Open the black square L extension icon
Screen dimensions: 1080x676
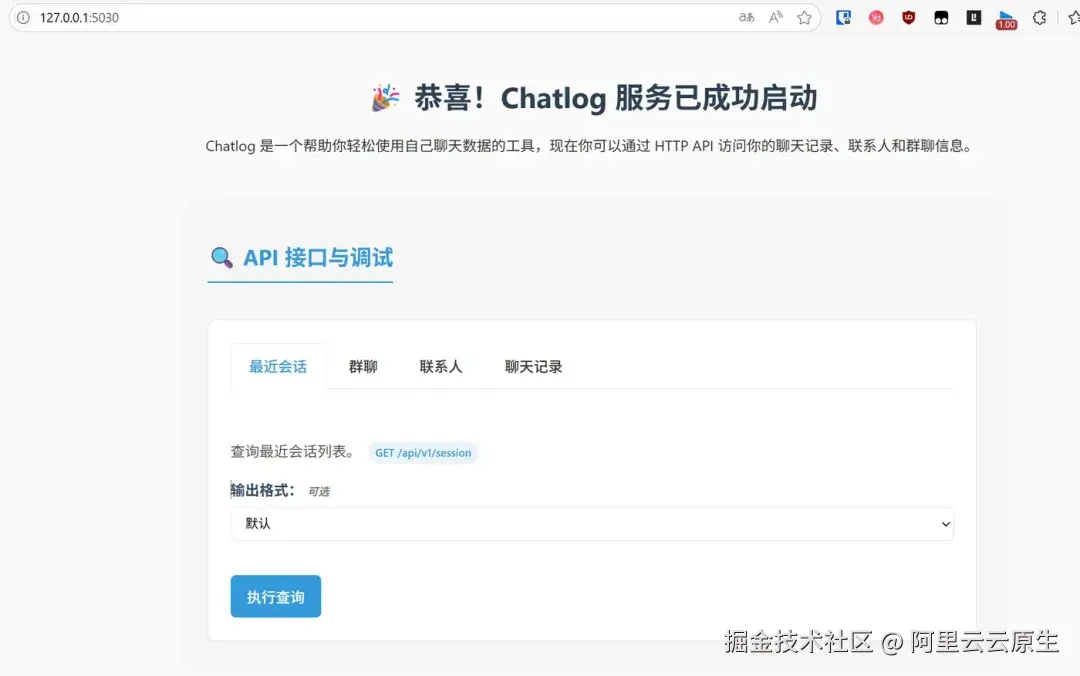973,17
